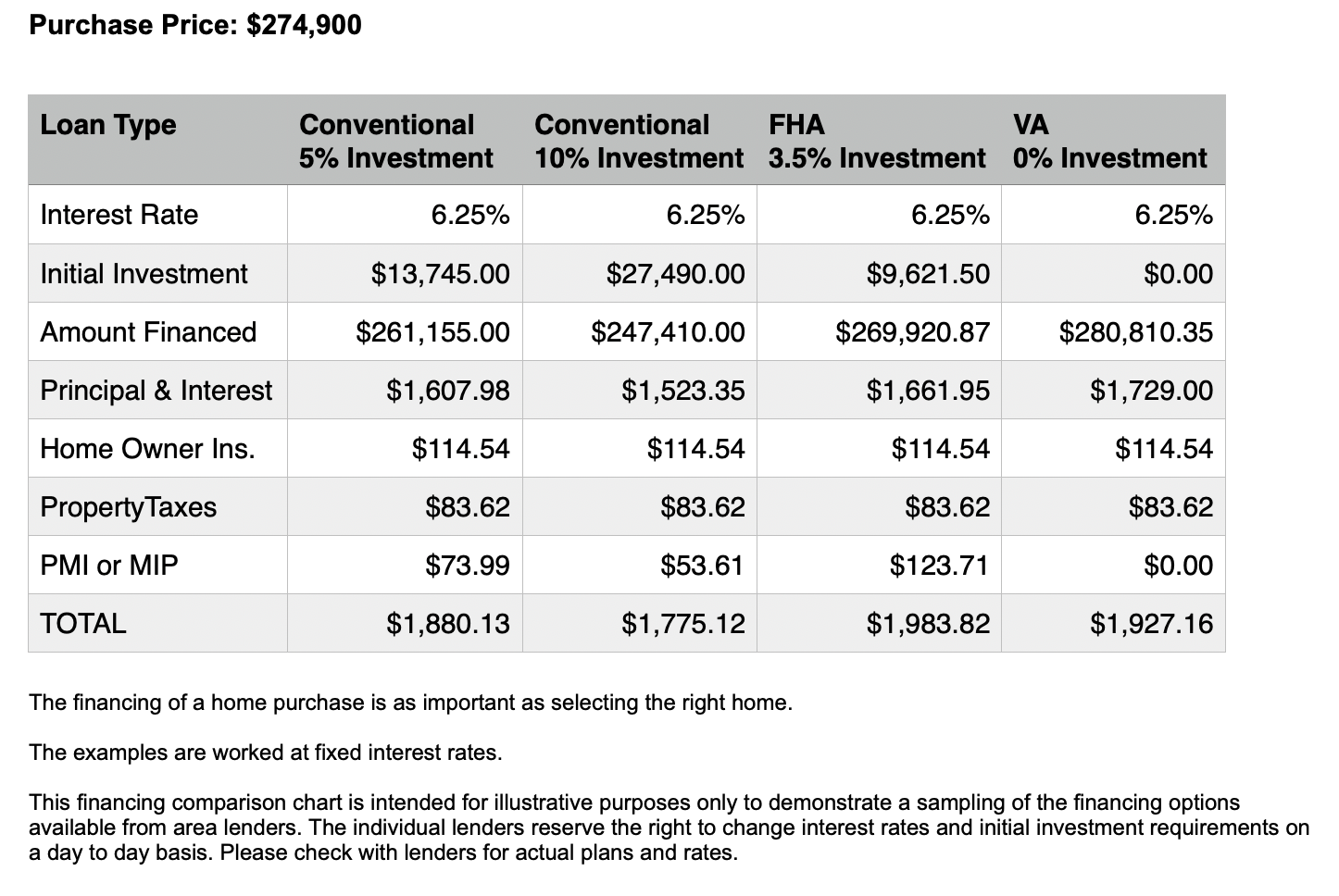The image size is (1339, 896).
Task: Click the $123.71 FHA MIP cell
Action: (939, 566)
